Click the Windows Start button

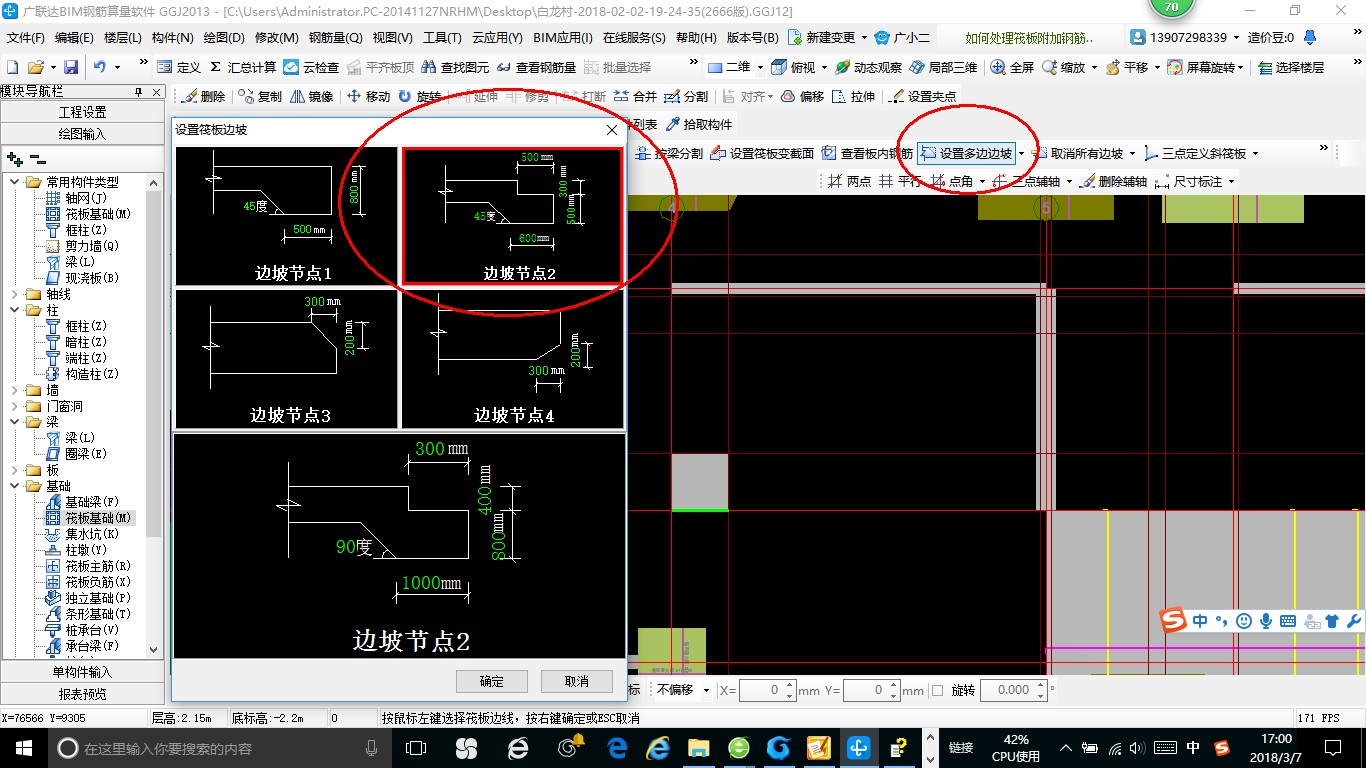tap(22, 747)
